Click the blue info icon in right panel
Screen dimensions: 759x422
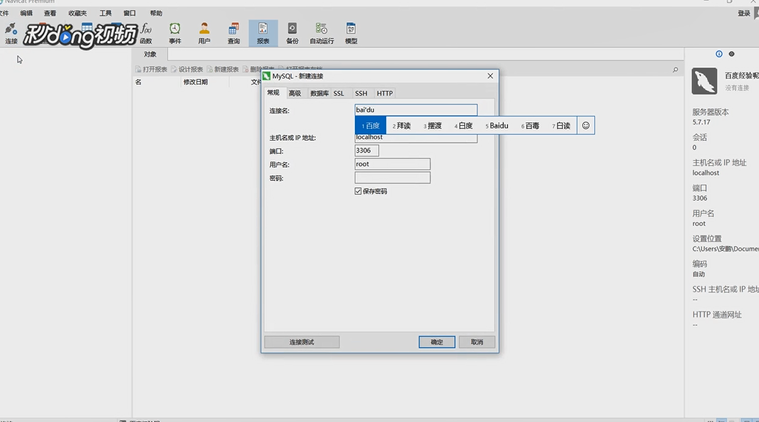pyautogui.click(x=719, y=54)
